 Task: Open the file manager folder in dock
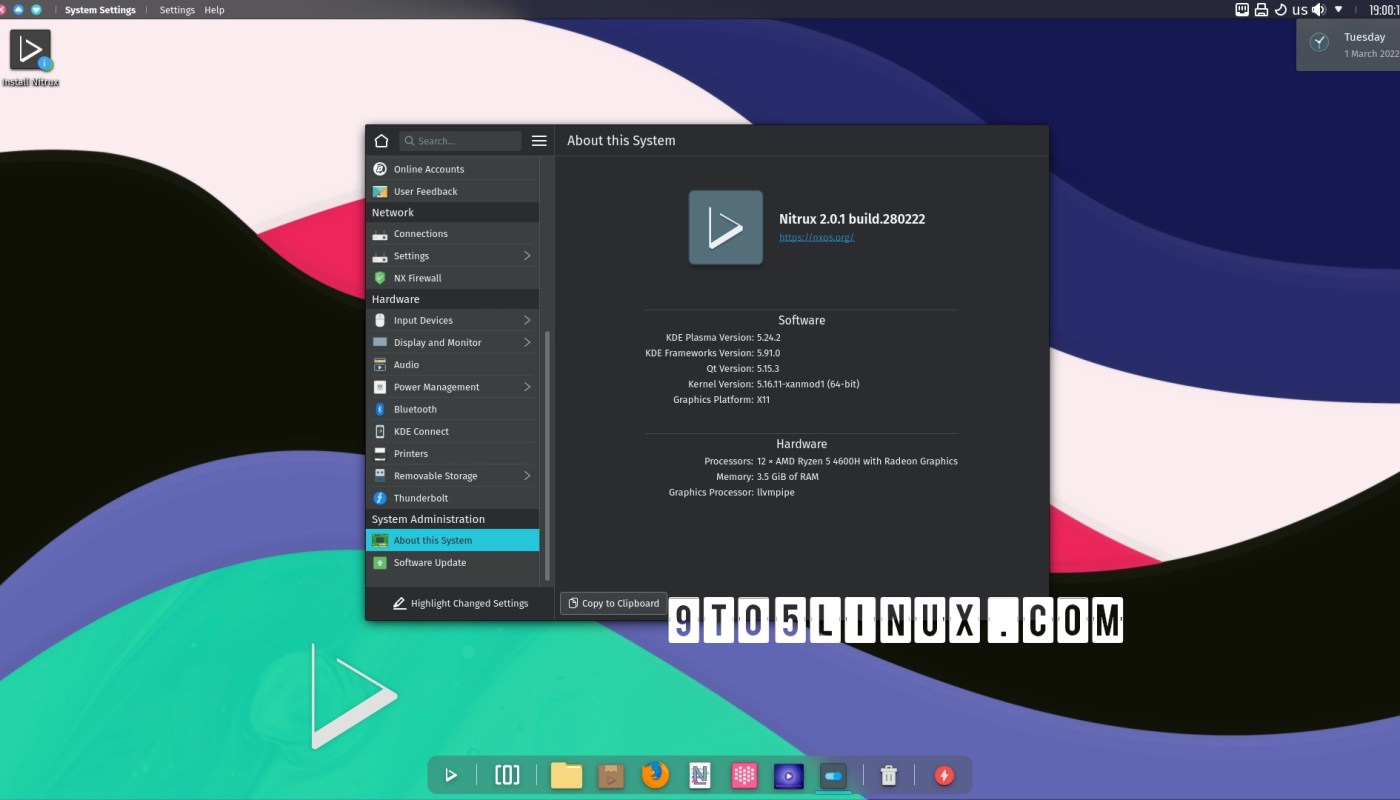pyautogui.click(x=566, y=775)
